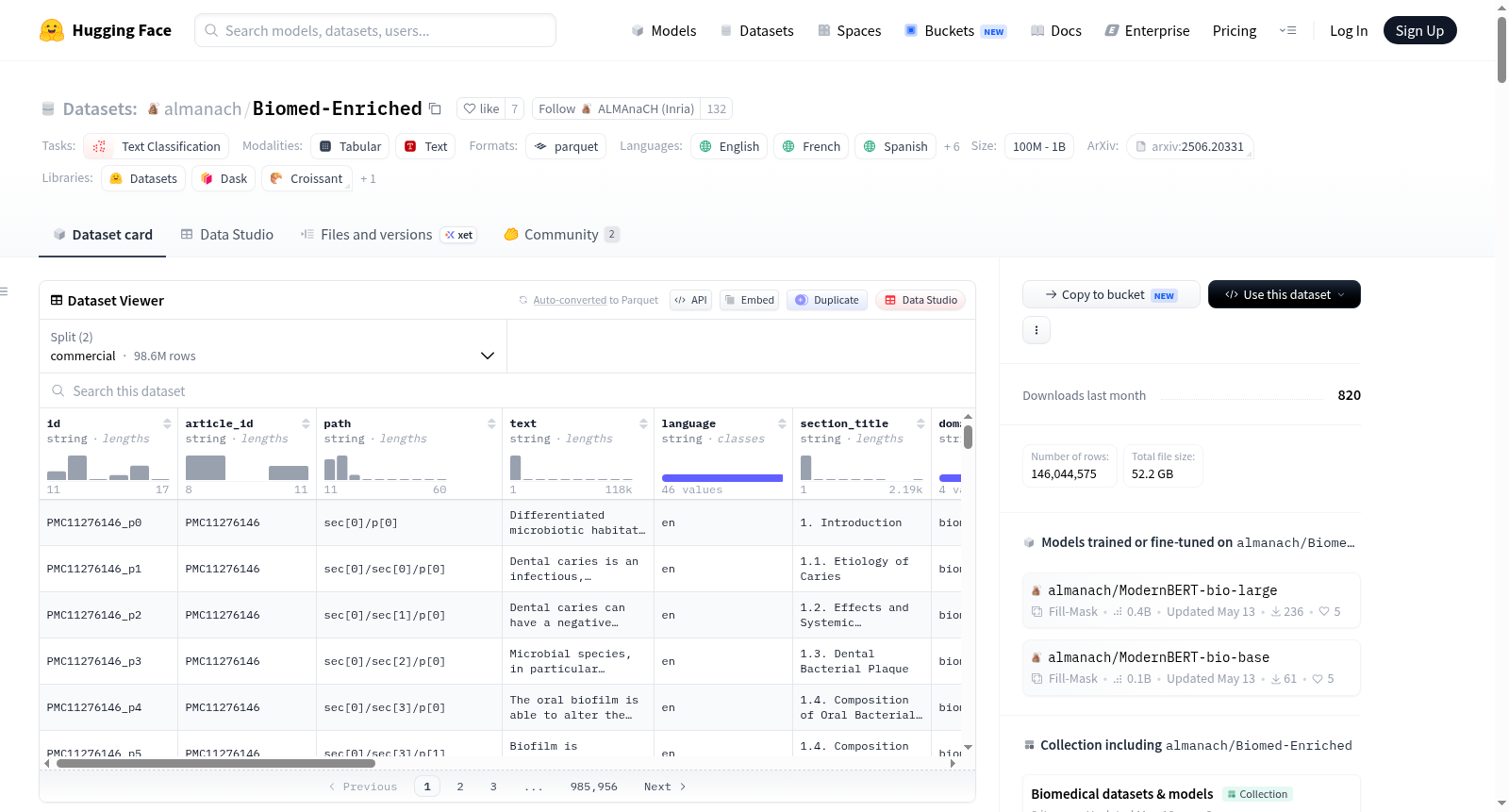The width and height of the screenshot is (1509, 812).
Task: Sort the language column
Action: pyautogui.click(x=782, y=423)
